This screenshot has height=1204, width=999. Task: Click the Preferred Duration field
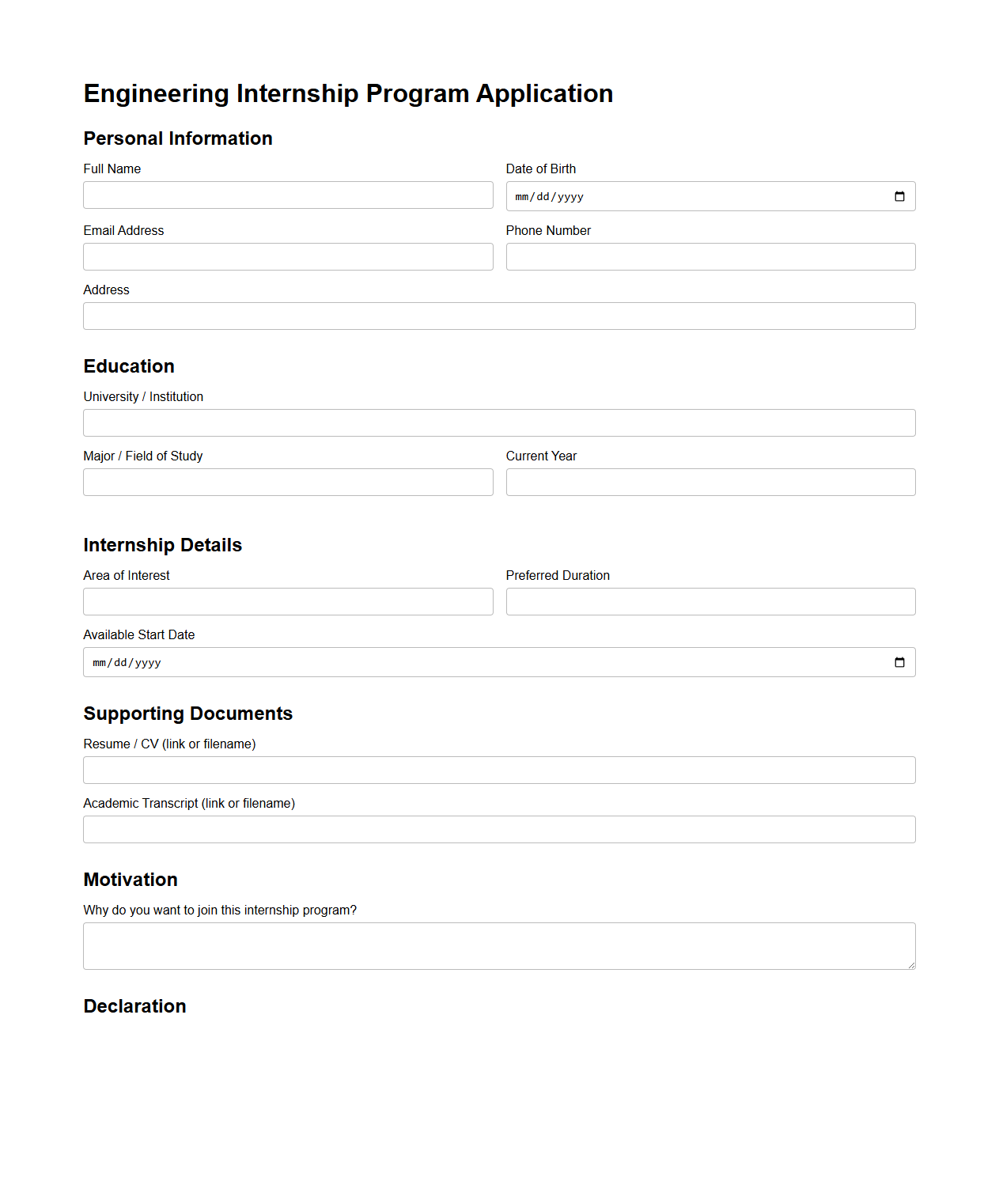click(710, 601)
